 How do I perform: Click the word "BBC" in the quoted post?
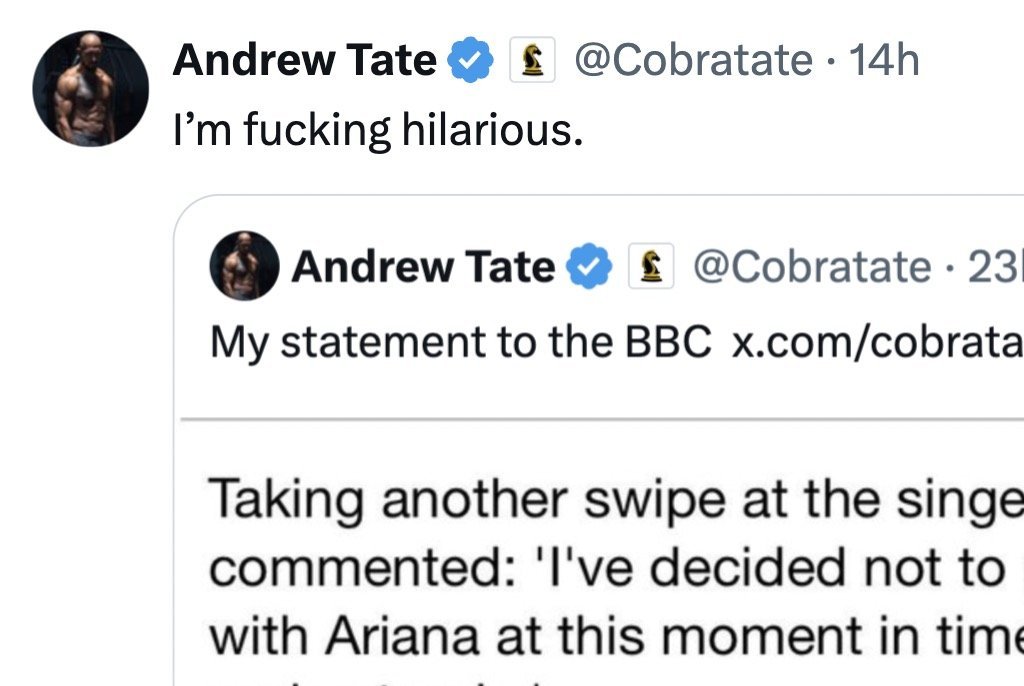tap(668, 343)
